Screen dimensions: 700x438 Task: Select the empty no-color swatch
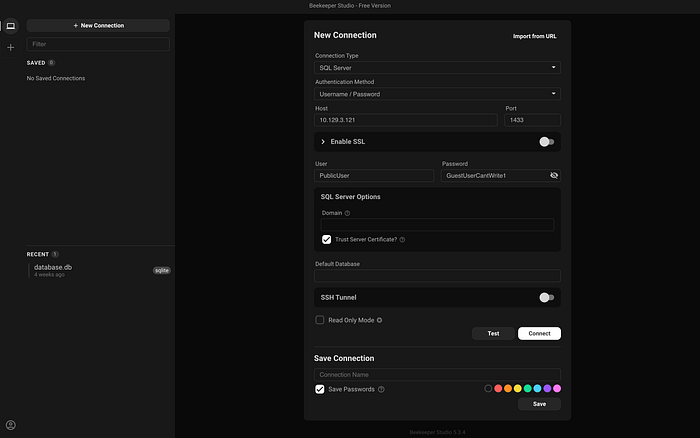(488, 388)
